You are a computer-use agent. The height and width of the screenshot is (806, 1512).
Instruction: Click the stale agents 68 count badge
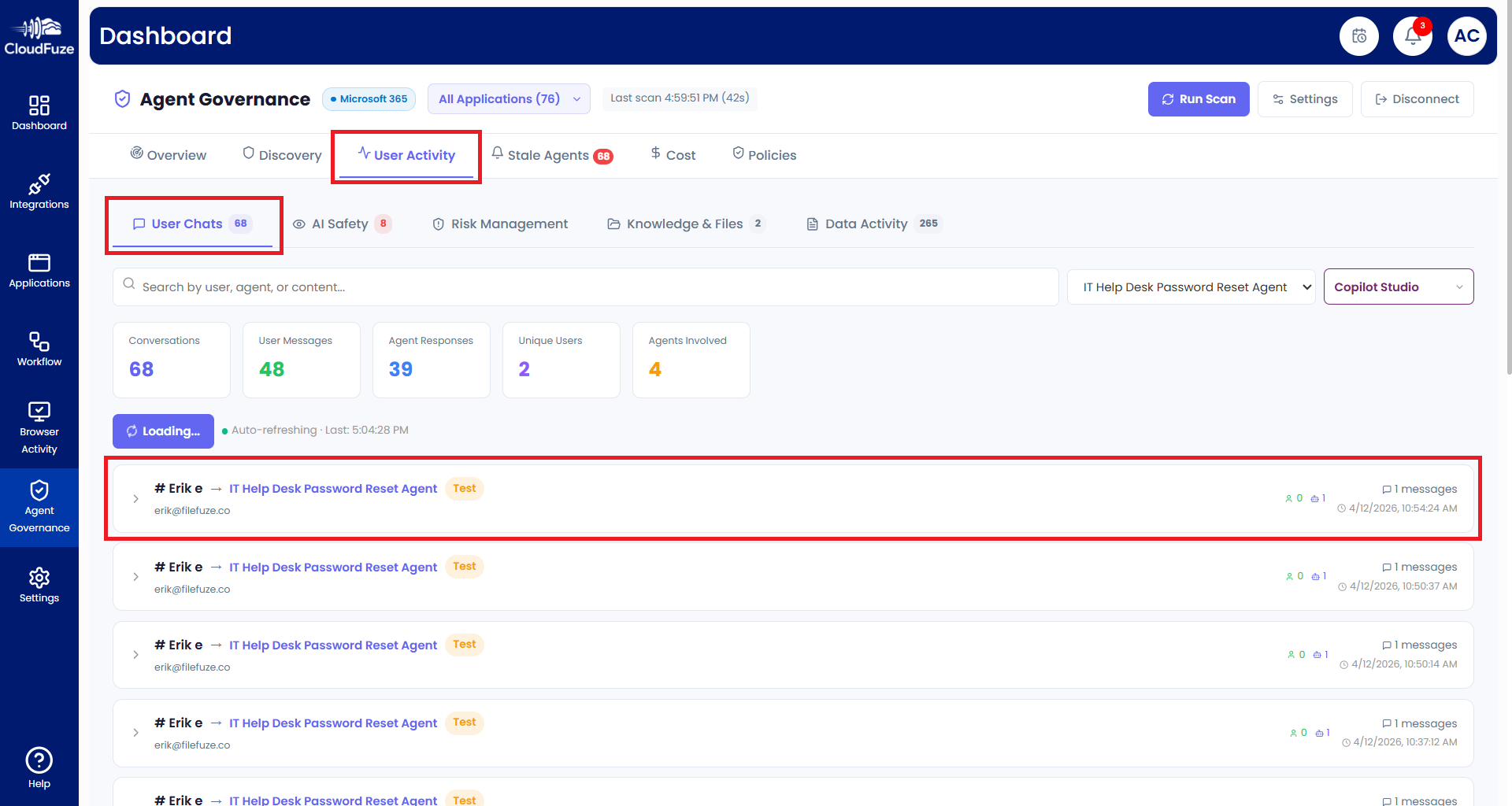(603, 156)
